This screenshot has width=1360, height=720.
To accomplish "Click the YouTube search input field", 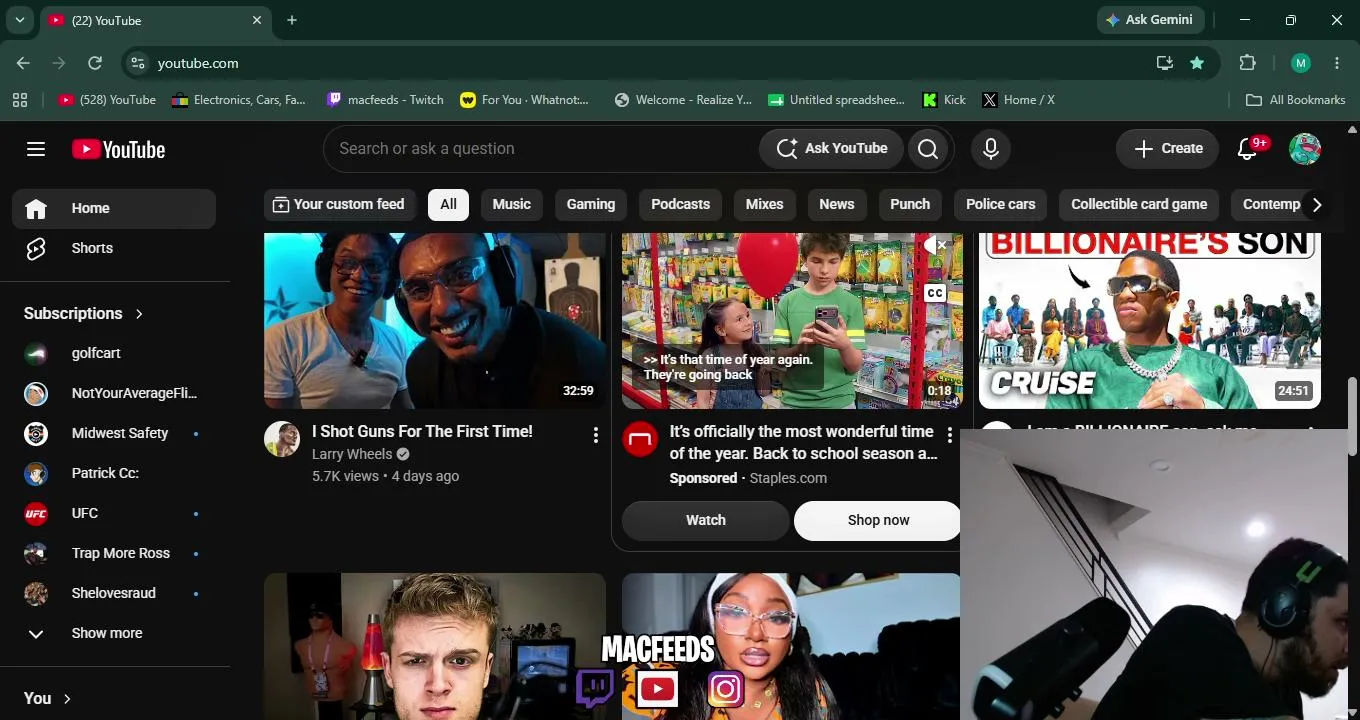I will click(x=540, y=149).
